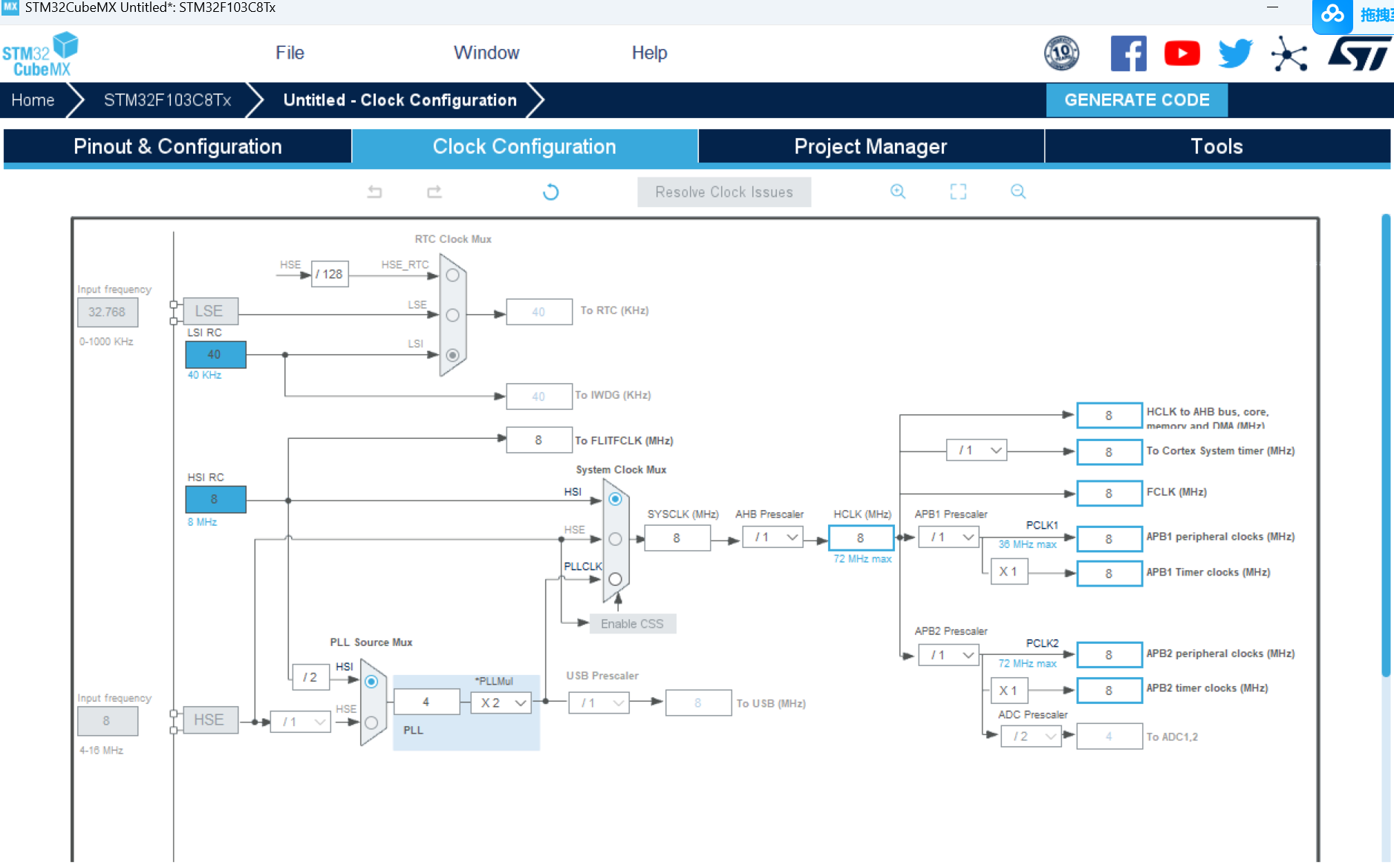Open the Window menu
The width and height of the screenshot is (1394, 868).
click(486, 53)
